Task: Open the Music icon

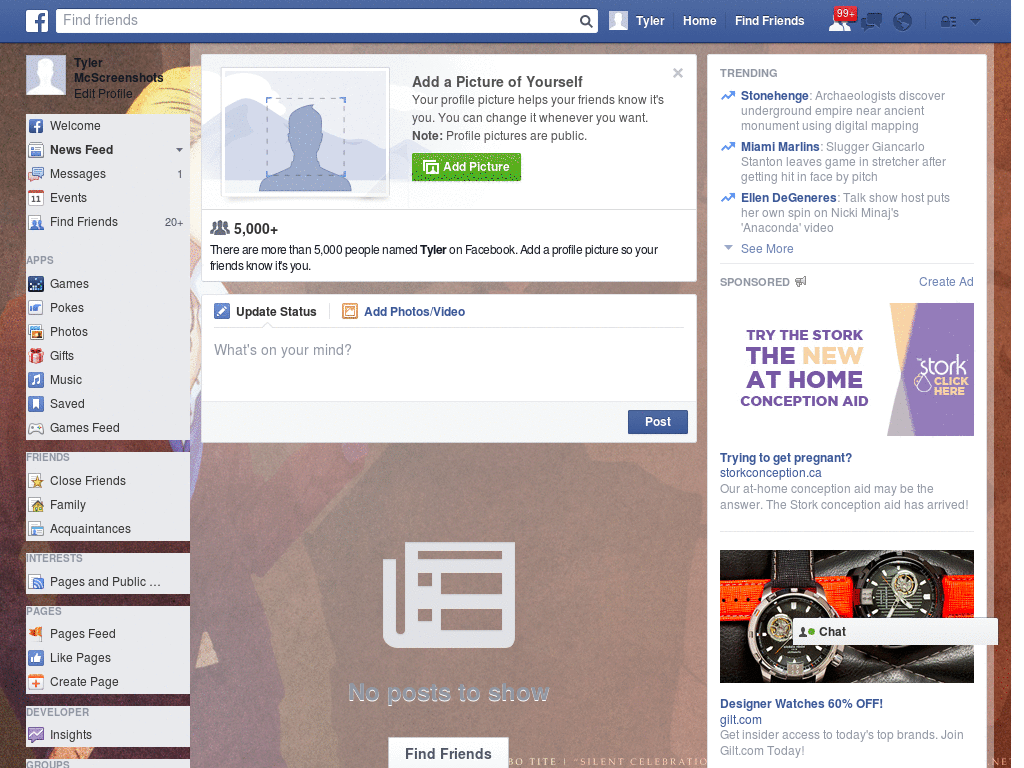Action: click(x=36, y=380)
